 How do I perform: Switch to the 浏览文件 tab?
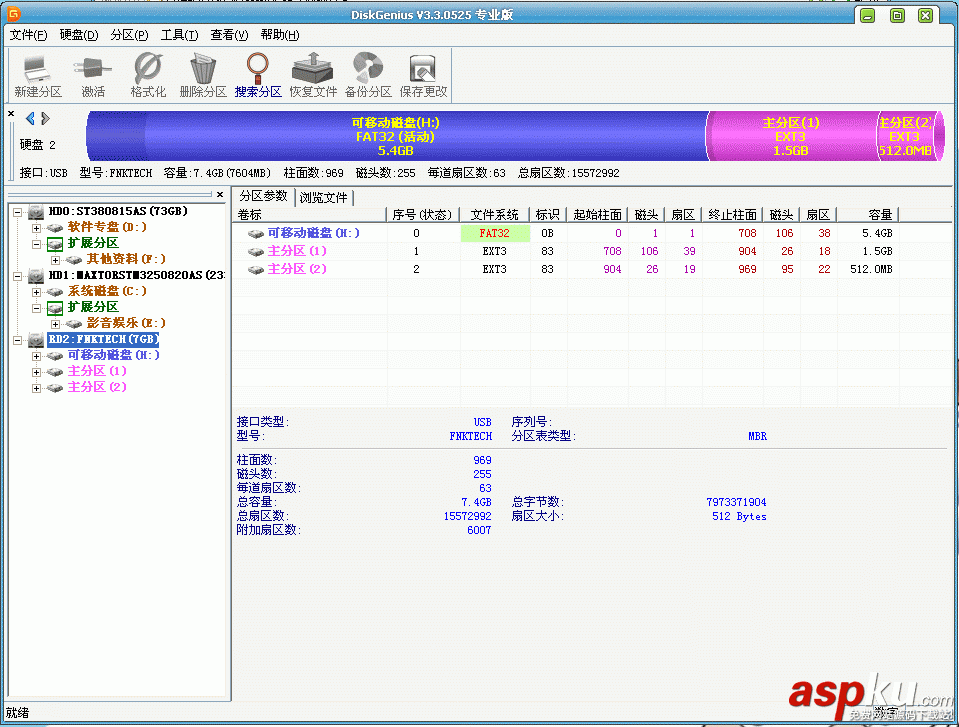click(x=324, y=197)
